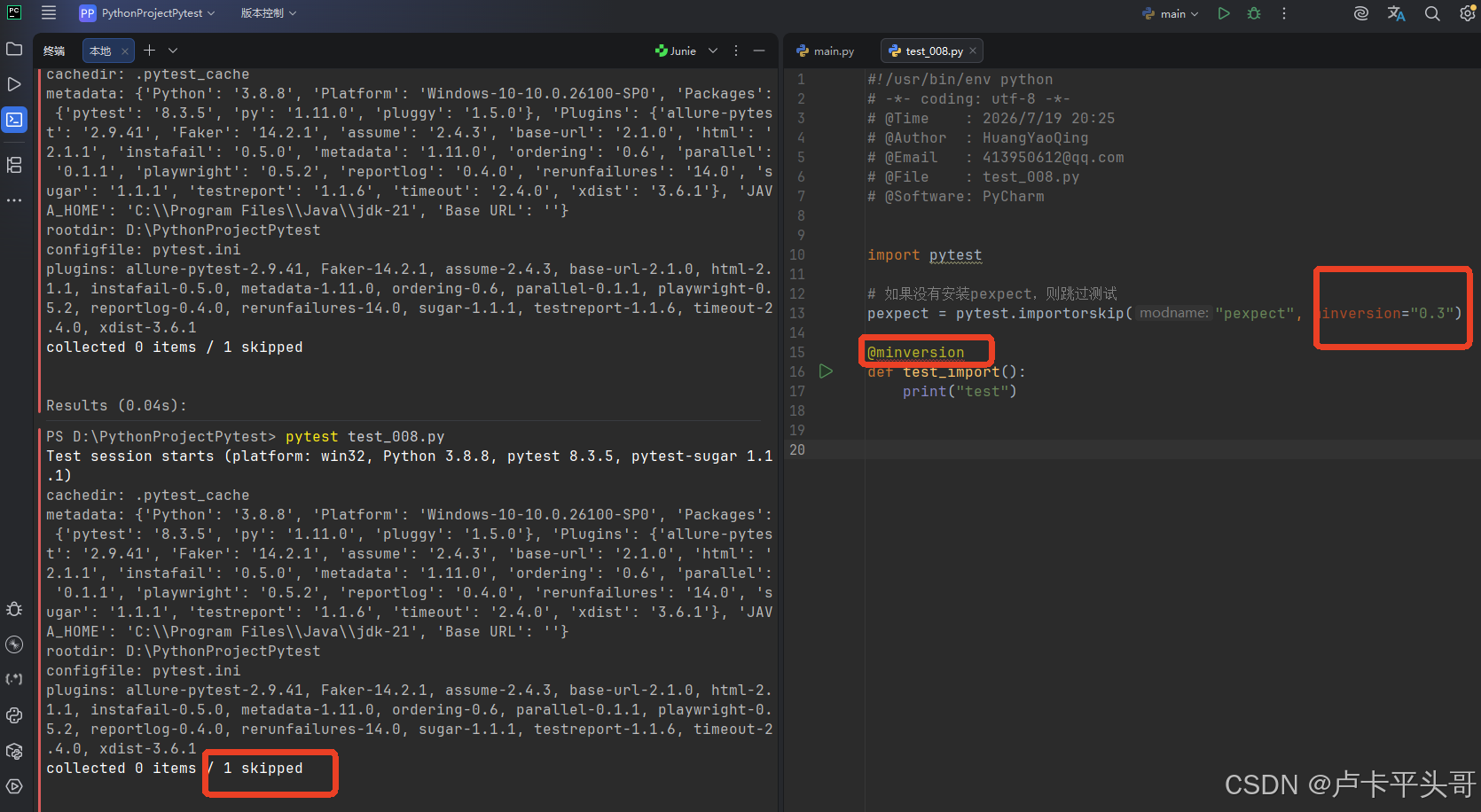Open the version control dropdown
Image resolution: width=1481 pixels, height=812 pixels.
[x=269, y=13]
